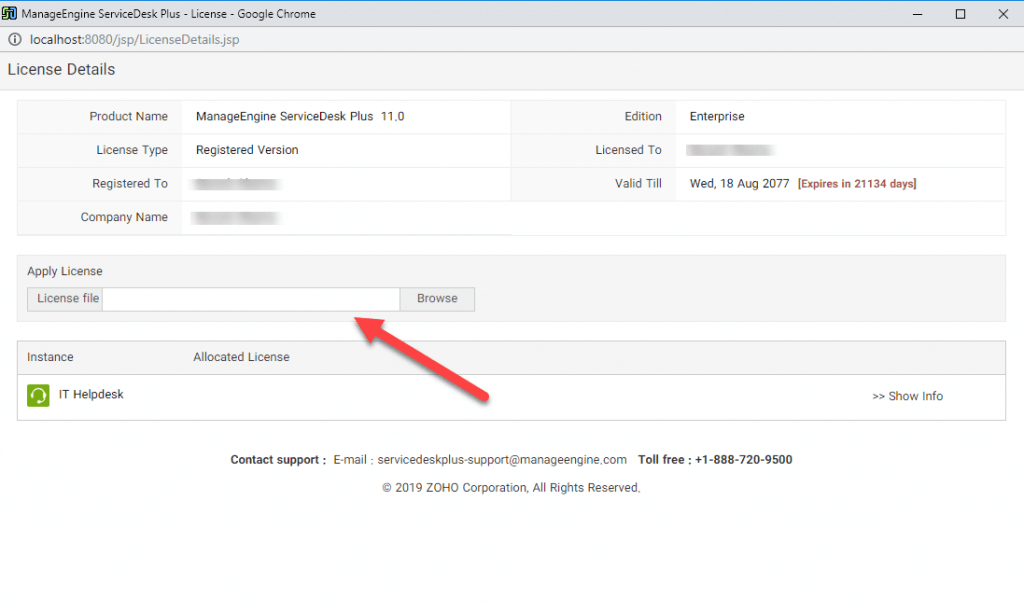Click the Contact support label
The height and width of the screenshot is (612, 1024).
pos(278,459)
